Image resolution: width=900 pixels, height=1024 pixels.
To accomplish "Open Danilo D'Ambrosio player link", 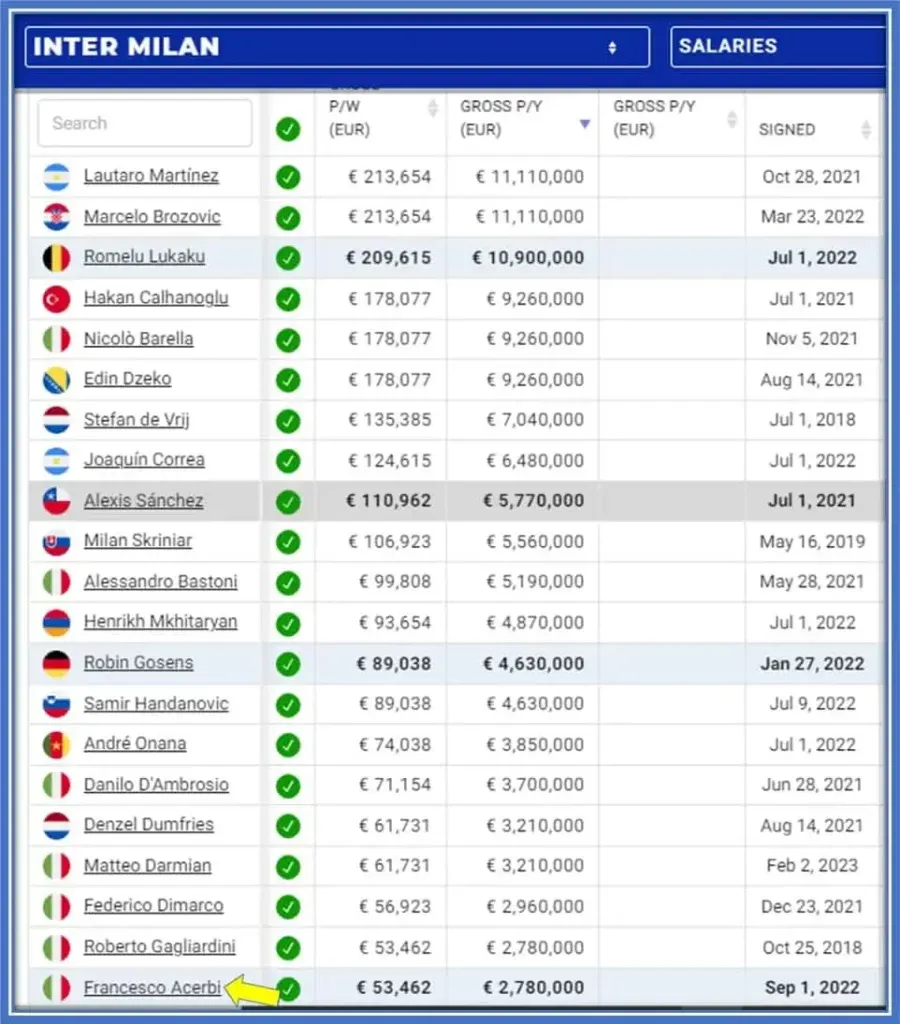I will (156, 784).
